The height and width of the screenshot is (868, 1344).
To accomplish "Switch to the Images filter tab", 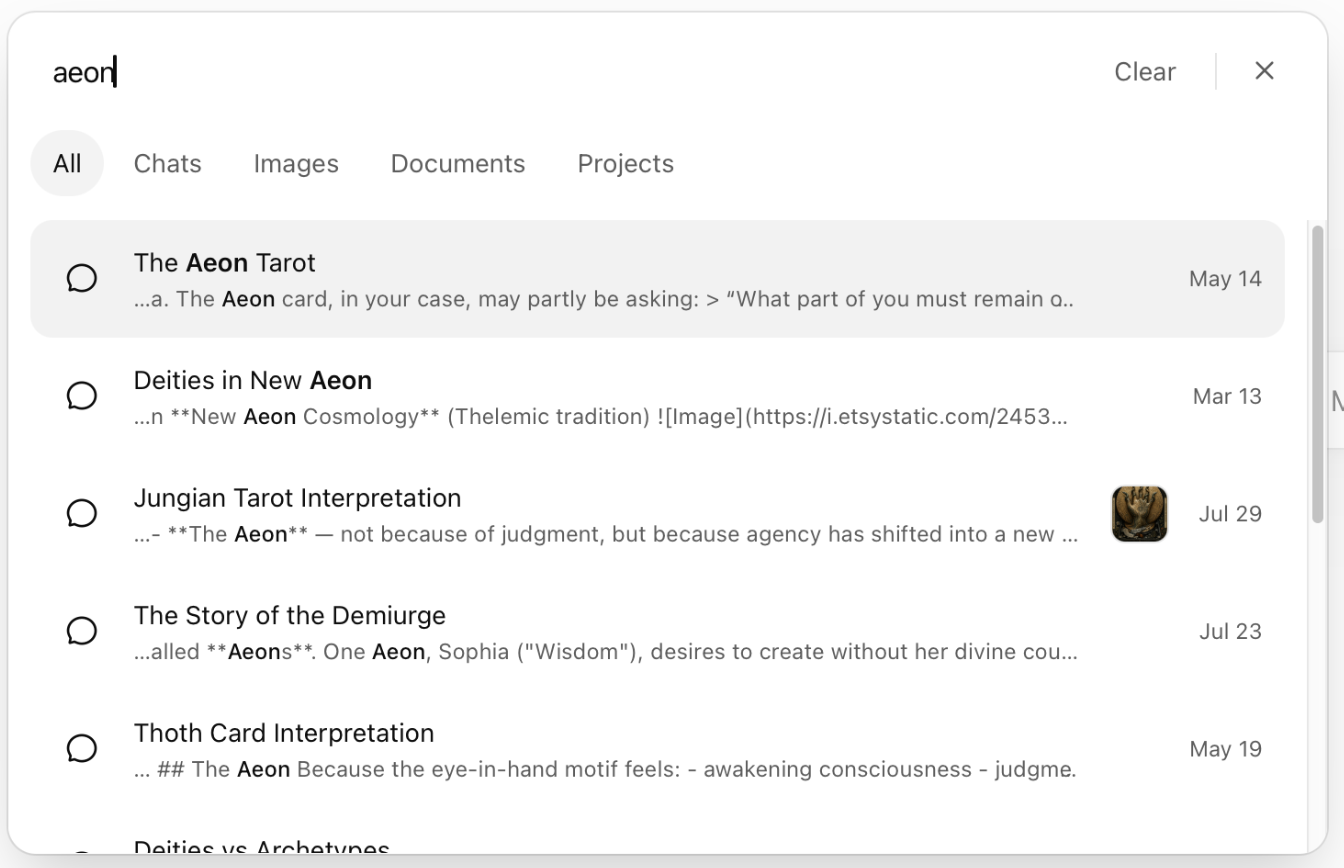I will 296,163.
